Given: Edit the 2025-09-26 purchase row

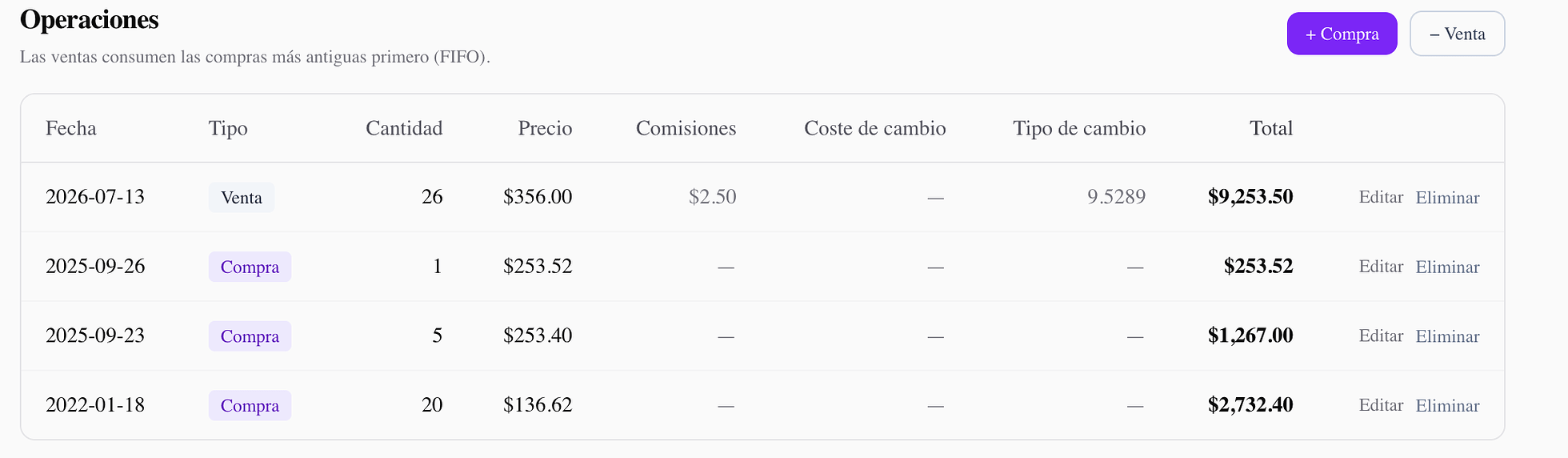Looking at the screenshot, I should pyautogui.click(x=1381, y=267).
